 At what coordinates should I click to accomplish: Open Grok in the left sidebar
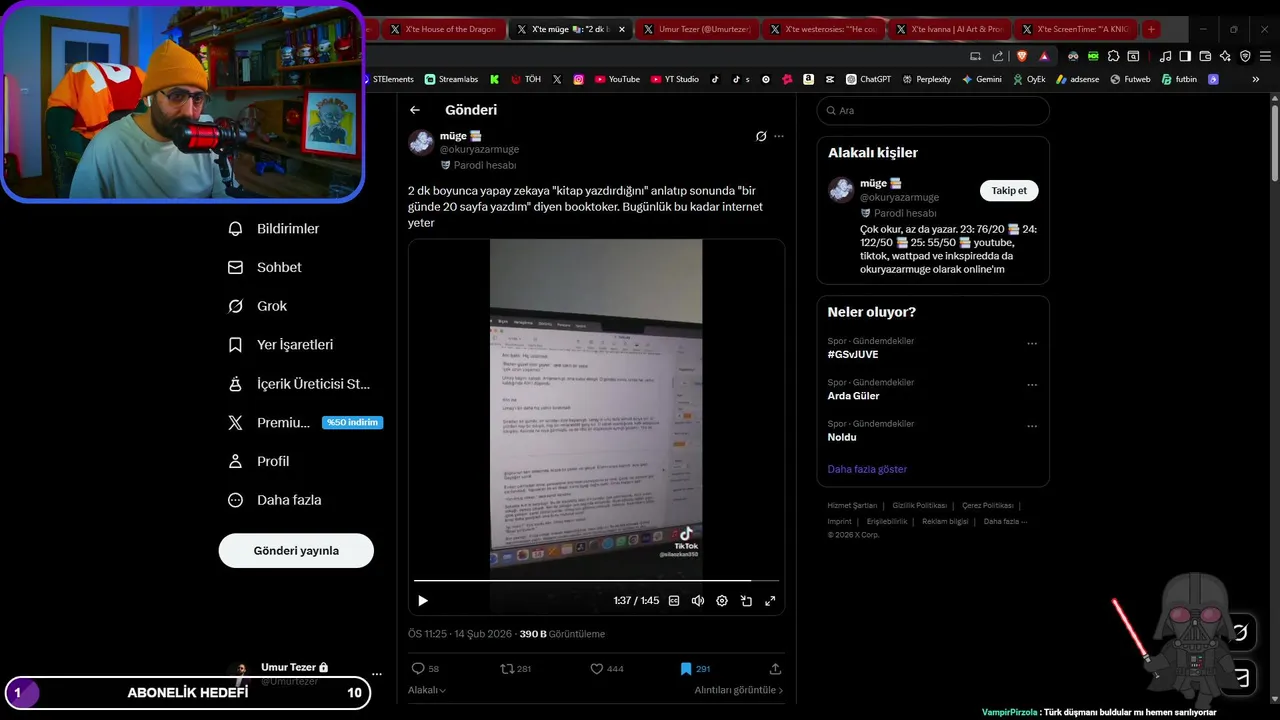(257, 306)
